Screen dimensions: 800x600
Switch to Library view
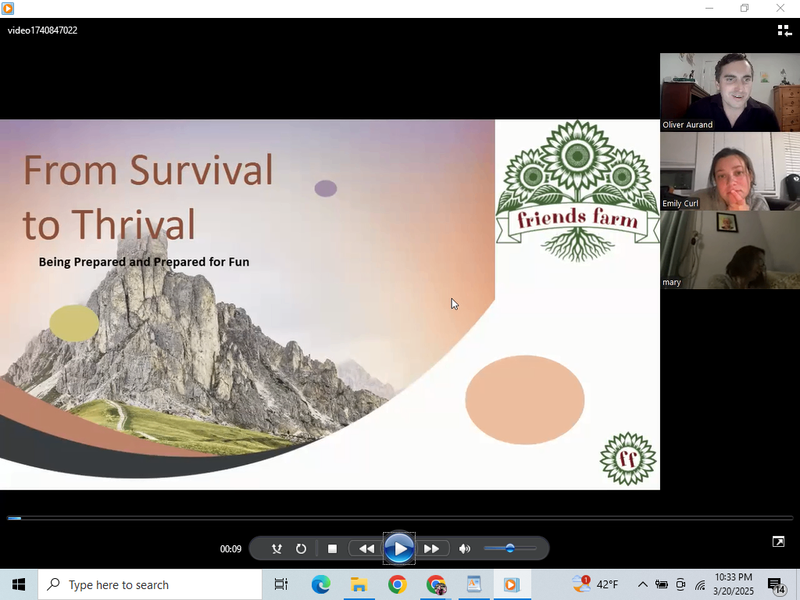784,31
